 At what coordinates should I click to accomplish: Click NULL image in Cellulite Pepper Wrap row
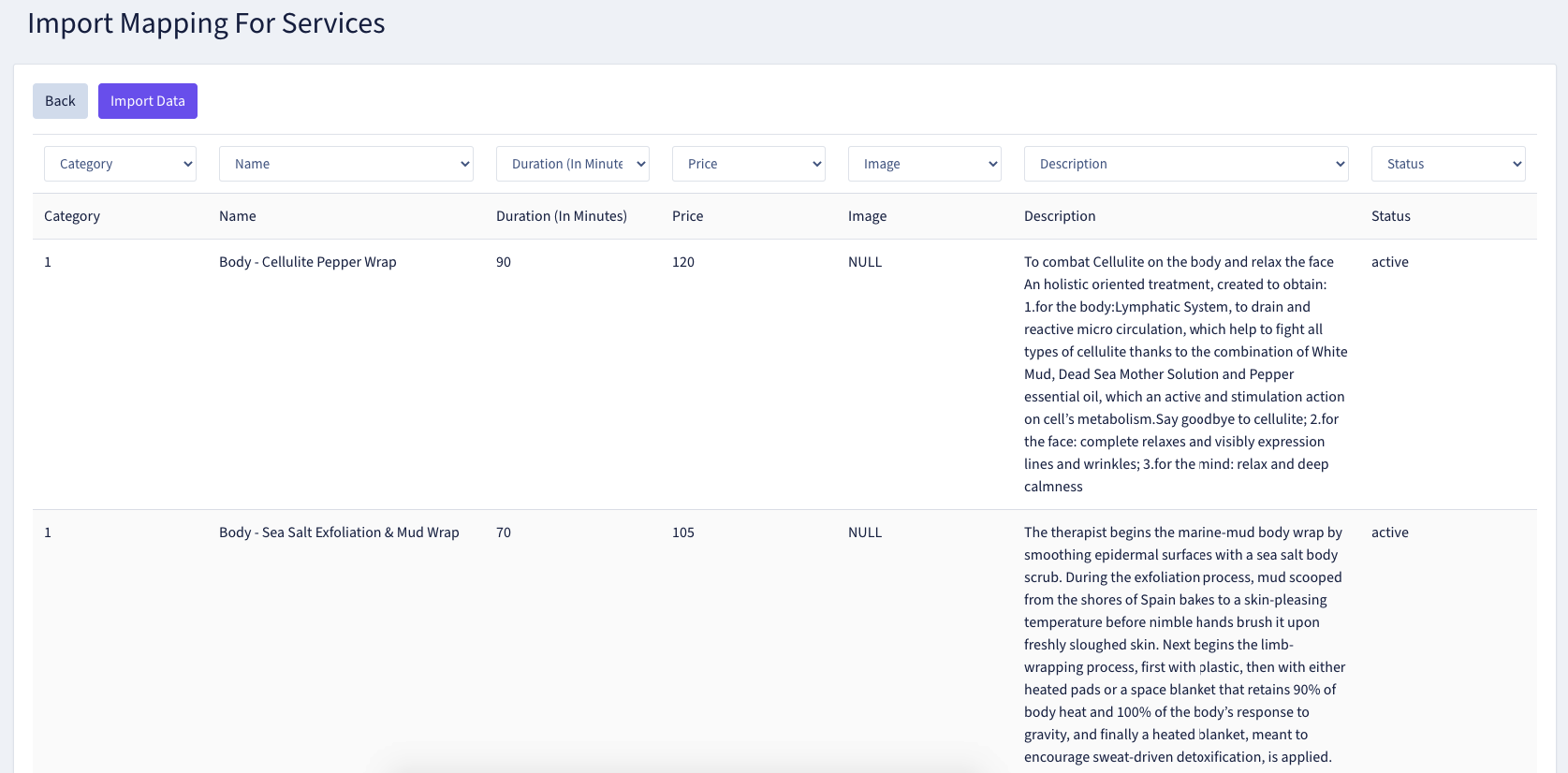coord(865,262)
